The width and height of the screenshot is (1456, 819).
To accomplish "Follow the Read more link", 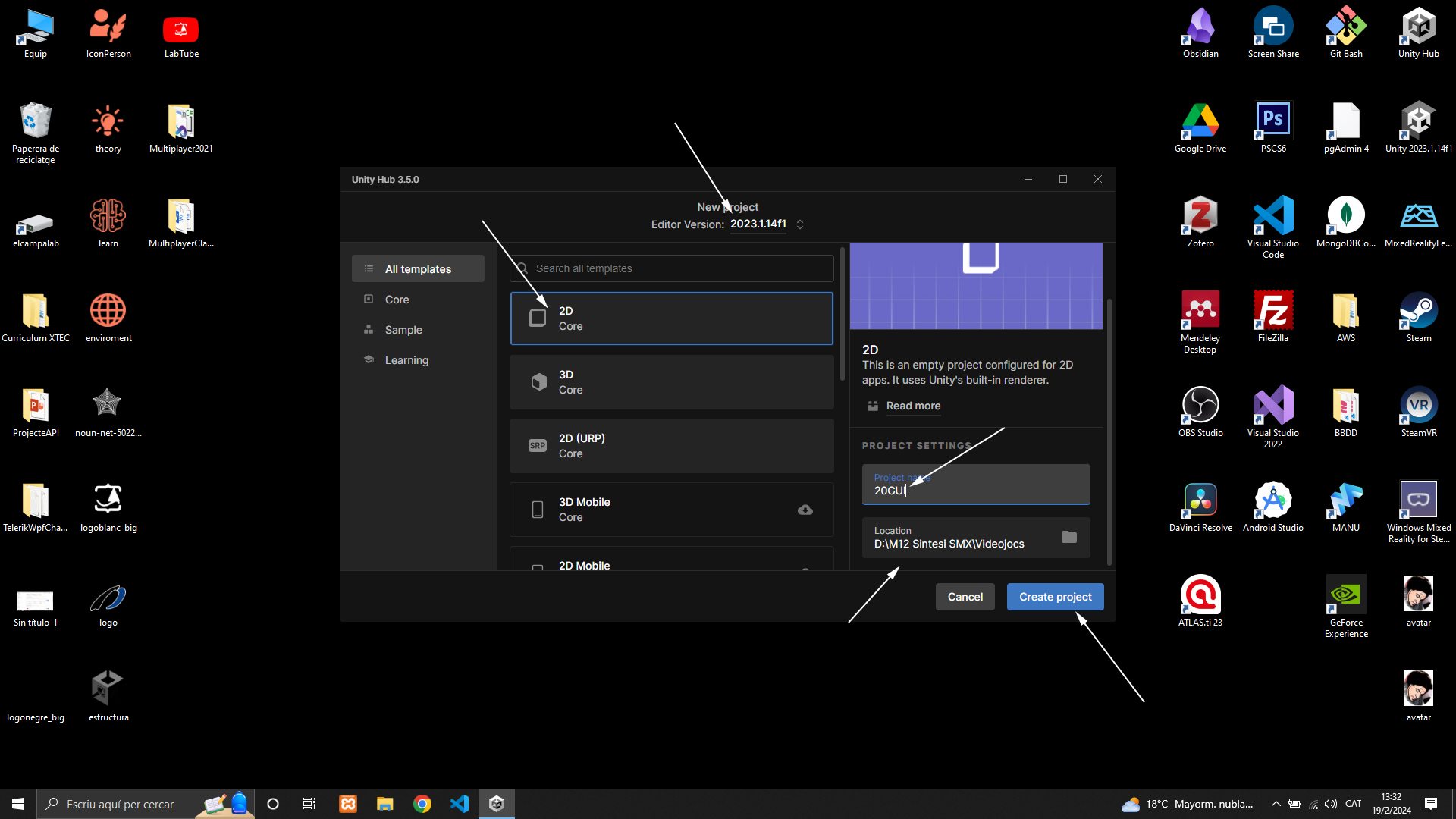I will point(913,406).
